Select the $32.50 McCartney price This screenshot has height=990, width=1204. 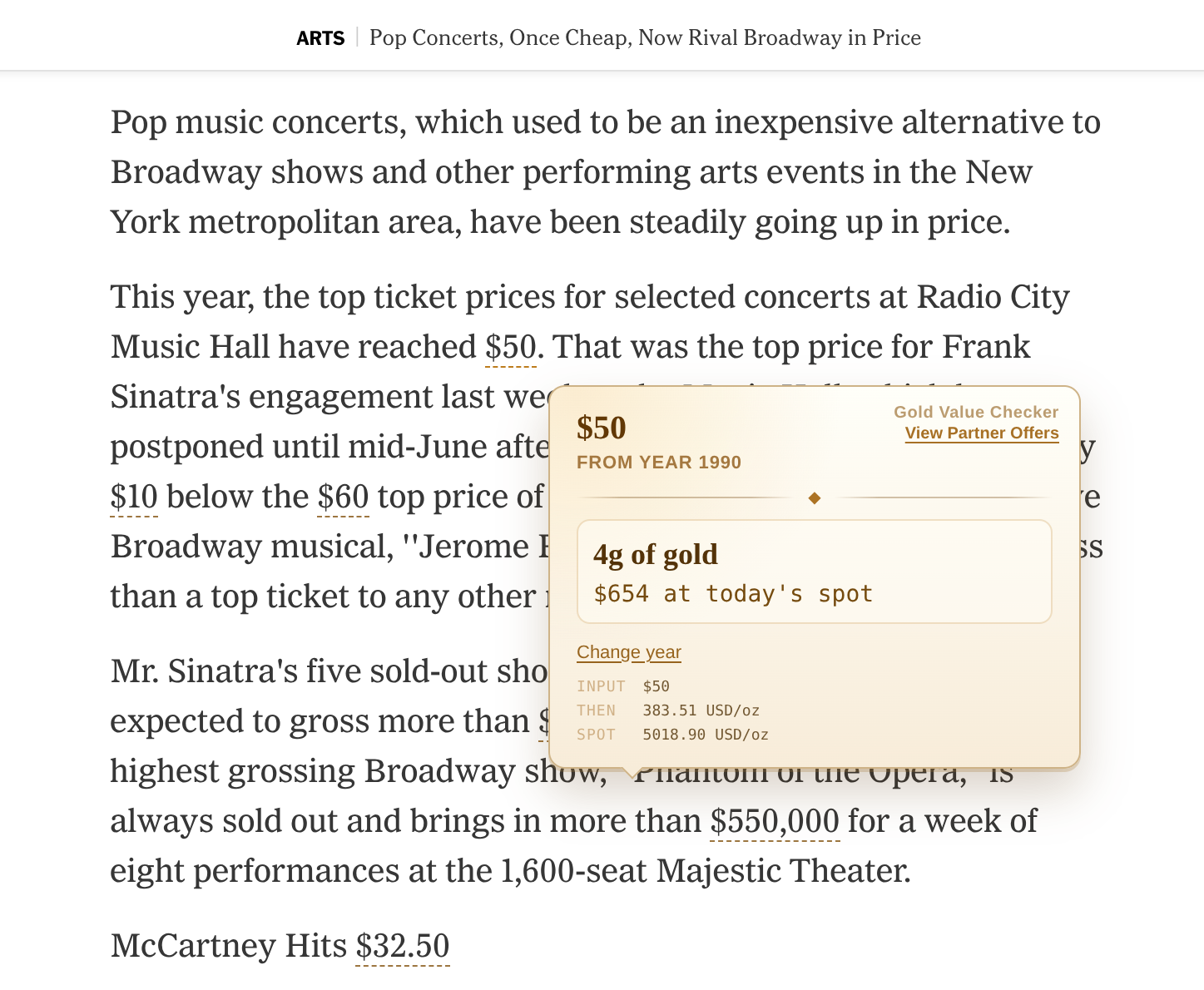point(402,945)
